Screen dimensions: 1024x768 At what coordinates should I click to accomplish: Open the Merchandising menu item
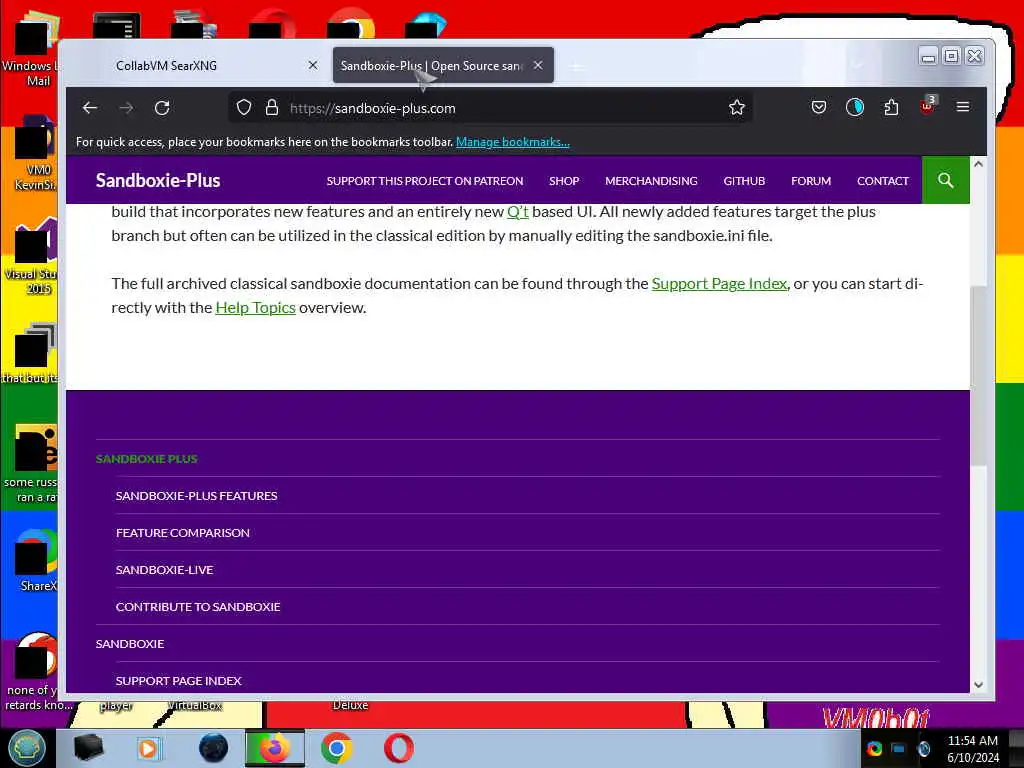coord(651,181)
